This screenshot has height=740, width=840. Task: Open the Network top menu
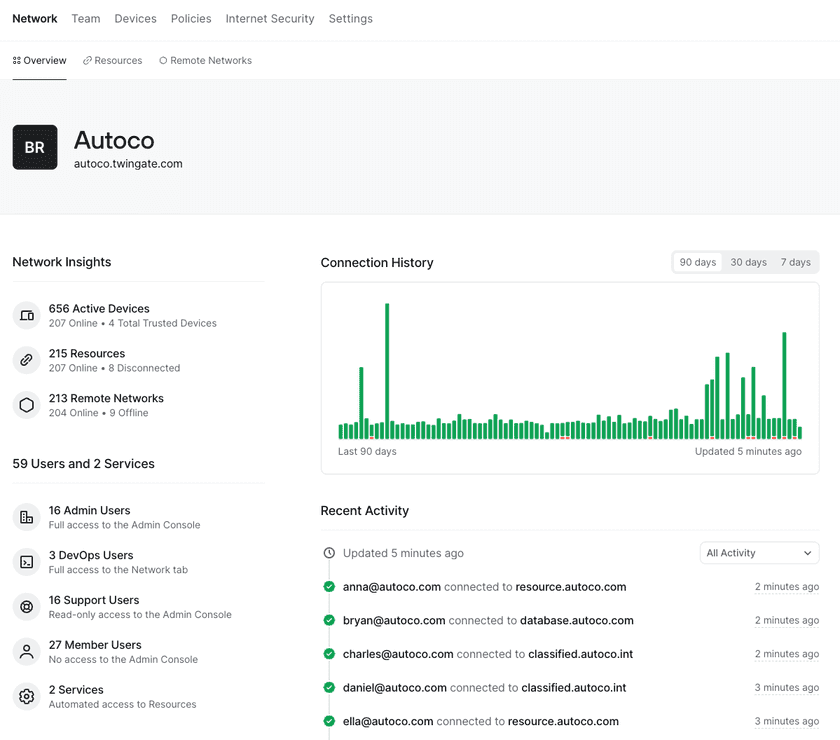(x=35, y=19)
